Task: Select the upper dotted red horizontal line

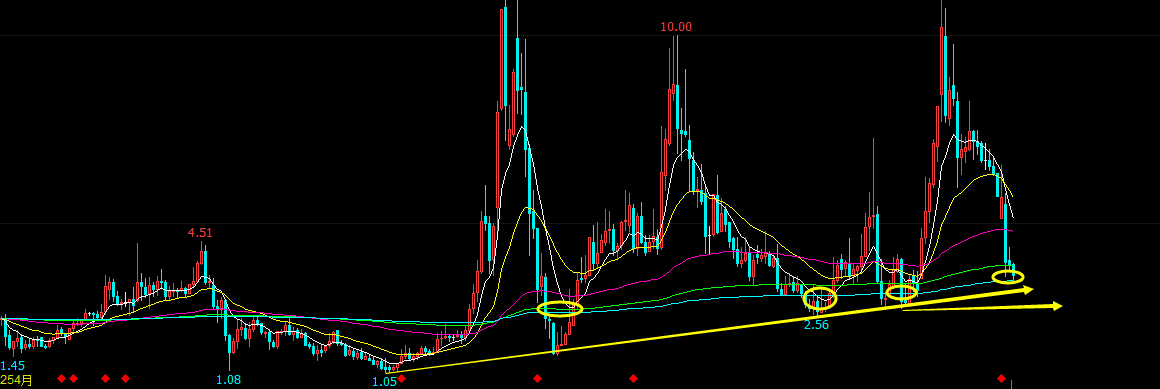Action: 580,35
